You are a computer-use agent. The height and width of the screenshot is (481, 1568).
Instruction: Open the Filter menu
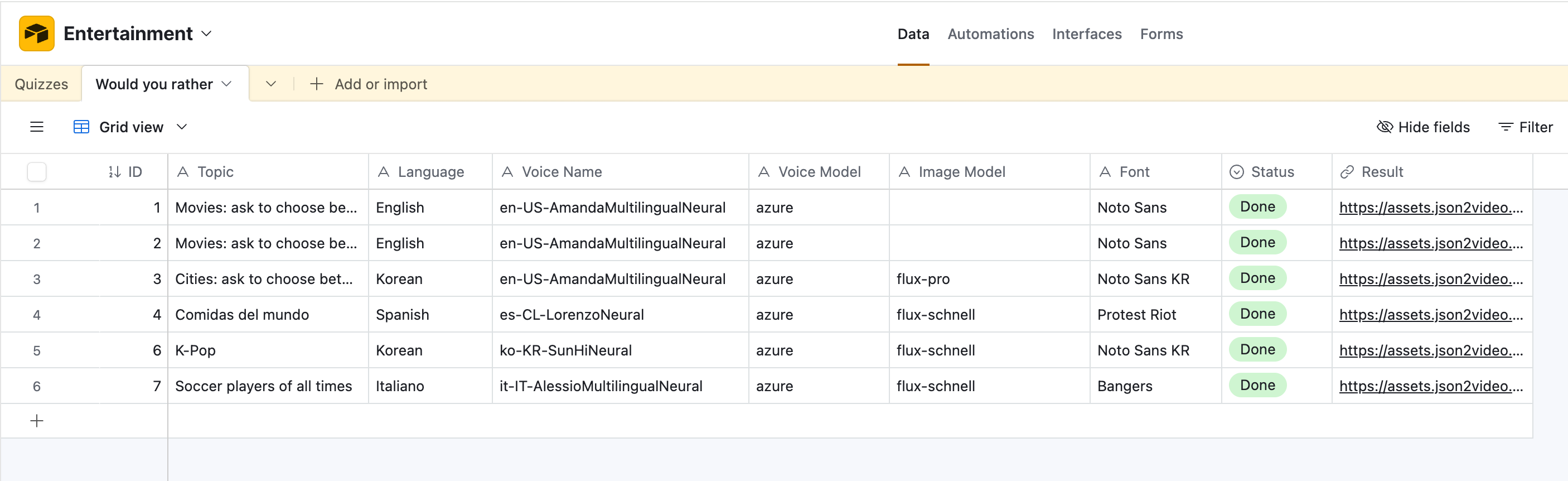coord(1526,127)
